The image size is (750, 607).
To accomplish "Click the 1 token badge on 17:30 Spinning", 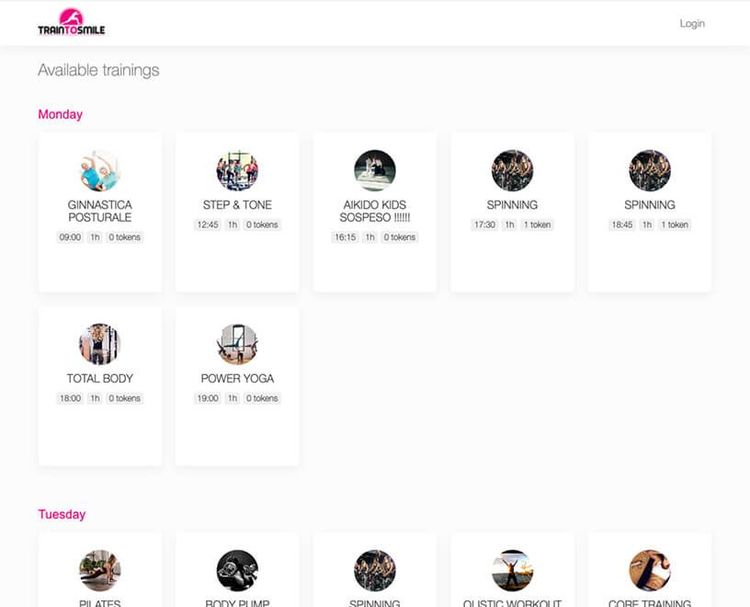I will coord(537,225).
